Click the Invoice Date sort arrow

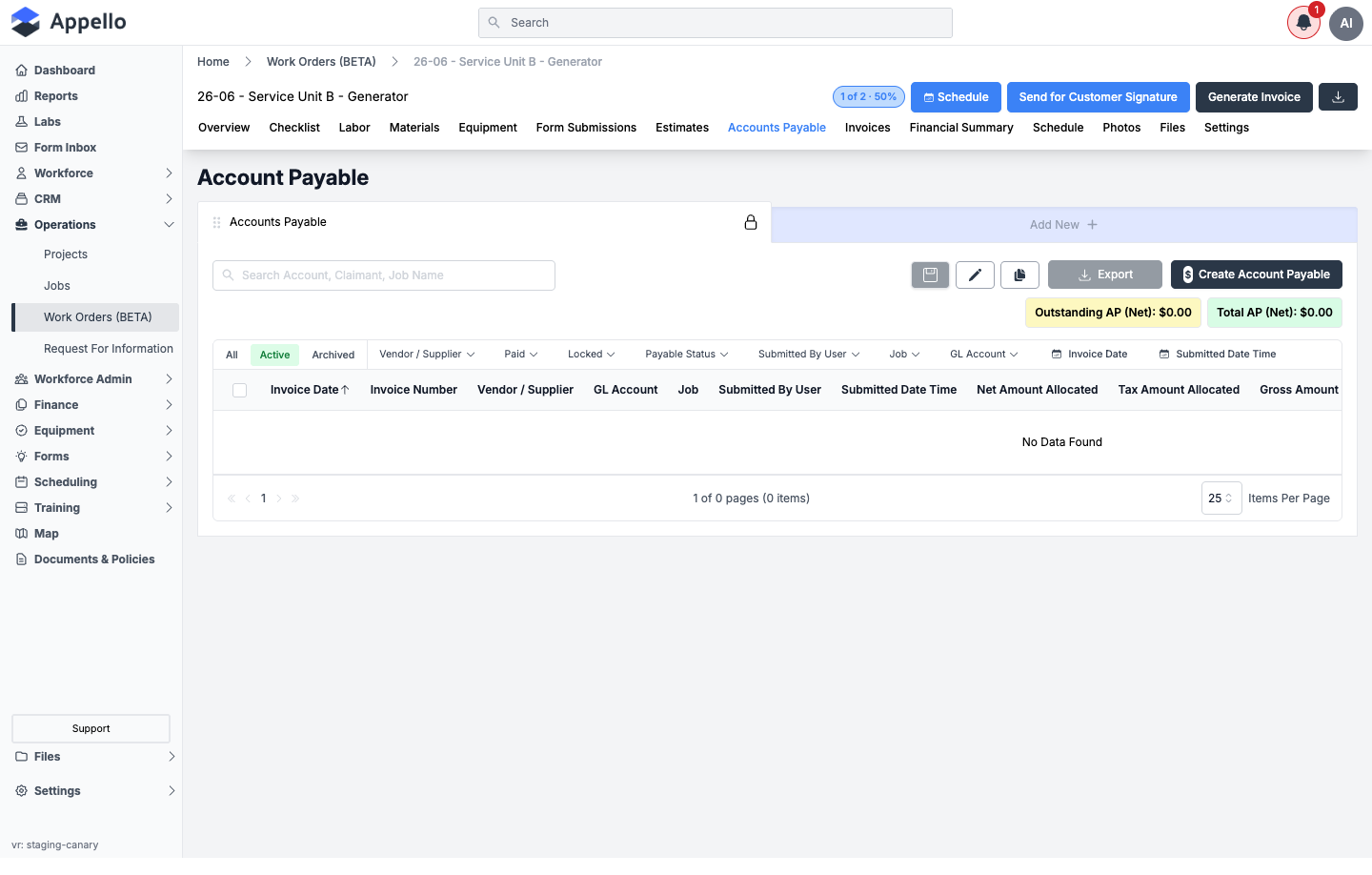(x=345, y=390)
